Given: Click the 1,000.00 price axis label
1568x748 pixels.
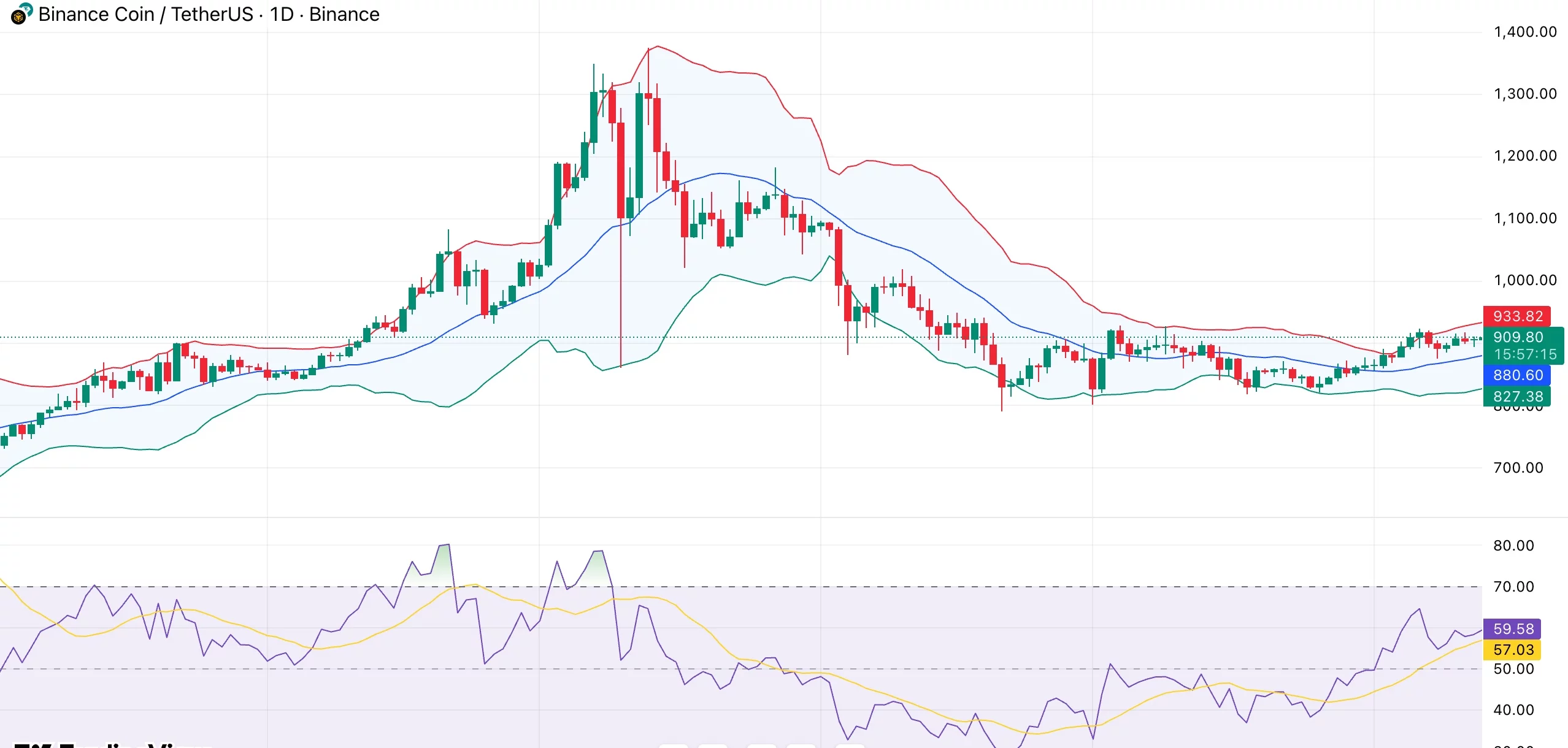Looking at the screenshot, I should point(1525,280).
